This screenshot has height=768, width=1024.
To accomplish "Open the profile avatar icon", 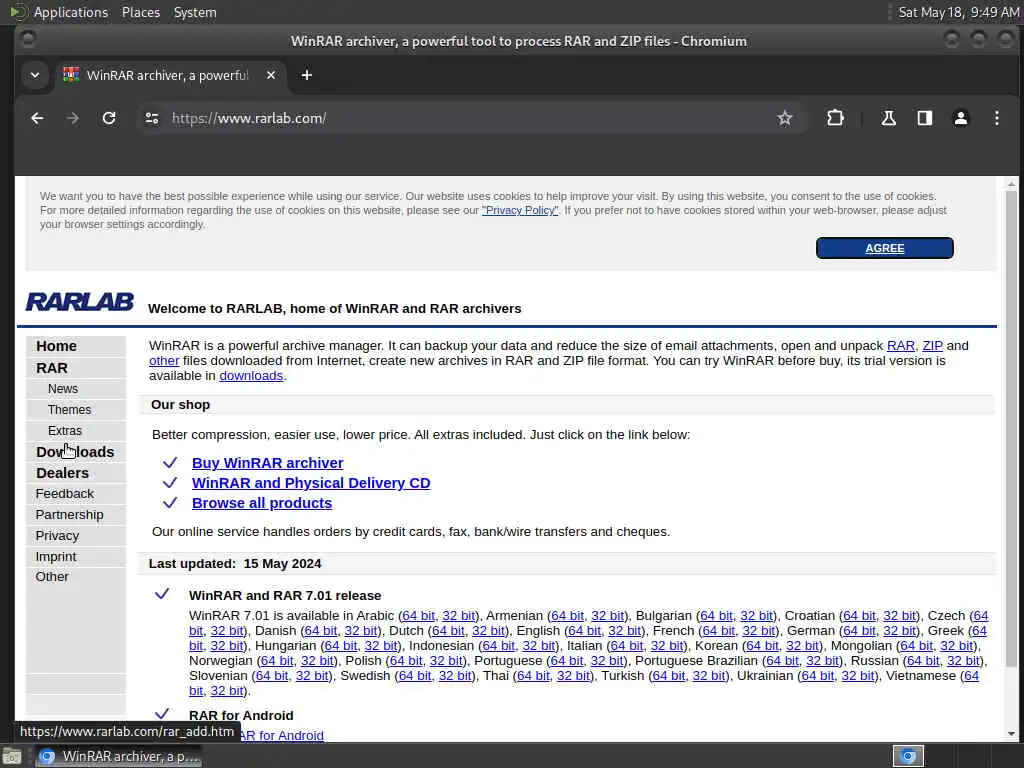I will click(x=961, y=118).
